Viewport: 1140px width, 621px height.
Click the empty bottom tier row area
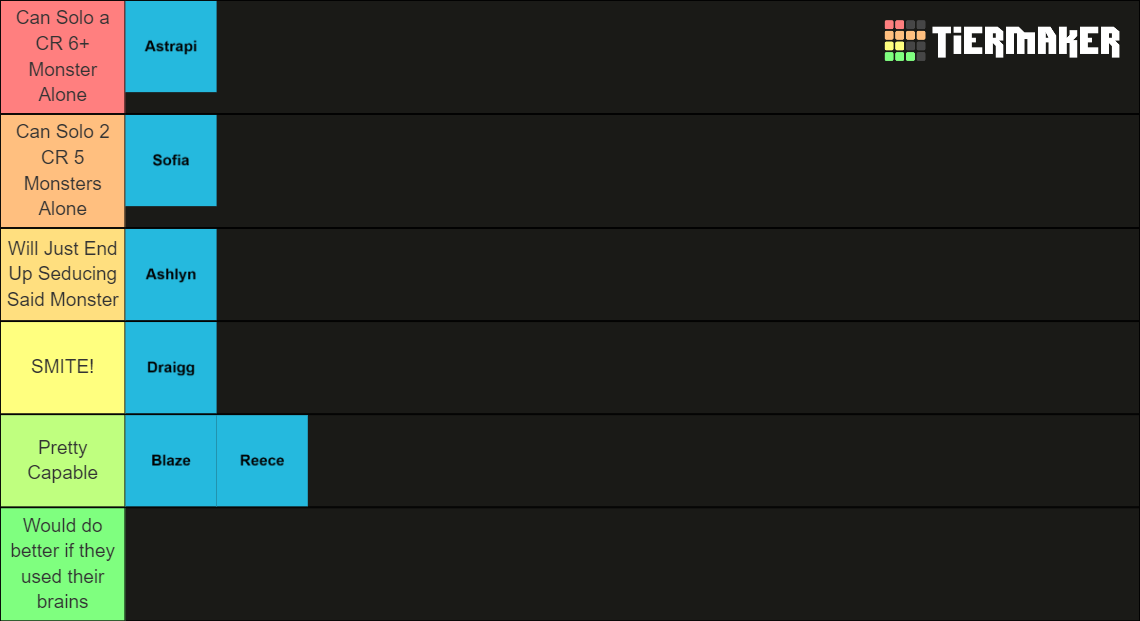click(632, 564)
